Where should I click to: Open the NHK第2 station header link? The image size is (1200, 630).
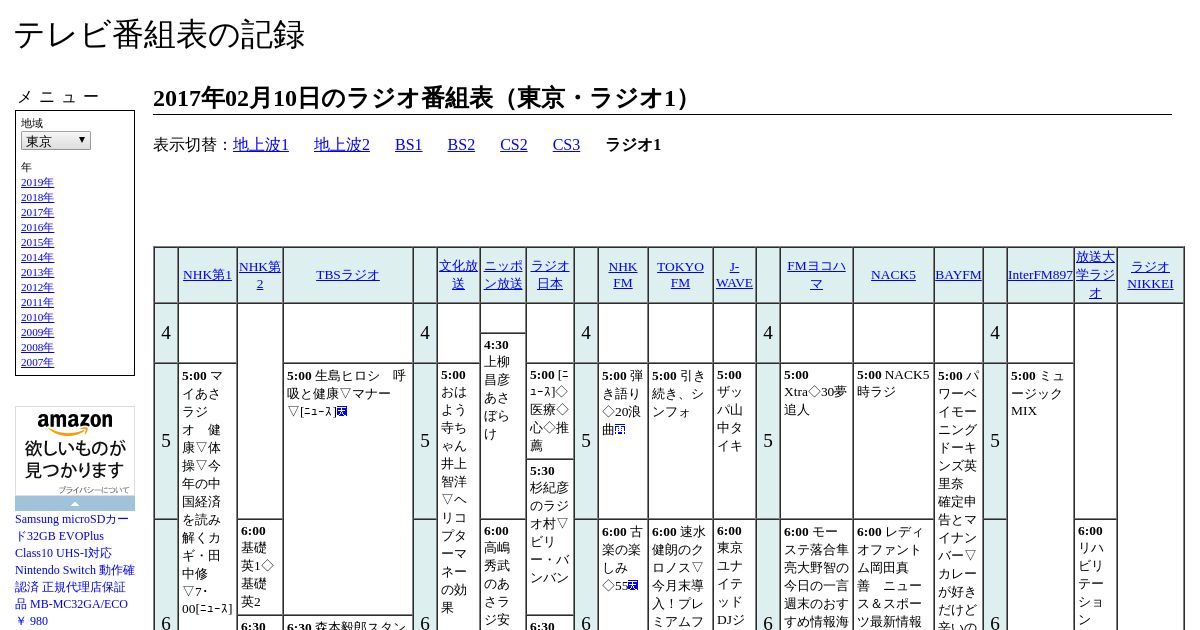point(260,275)
